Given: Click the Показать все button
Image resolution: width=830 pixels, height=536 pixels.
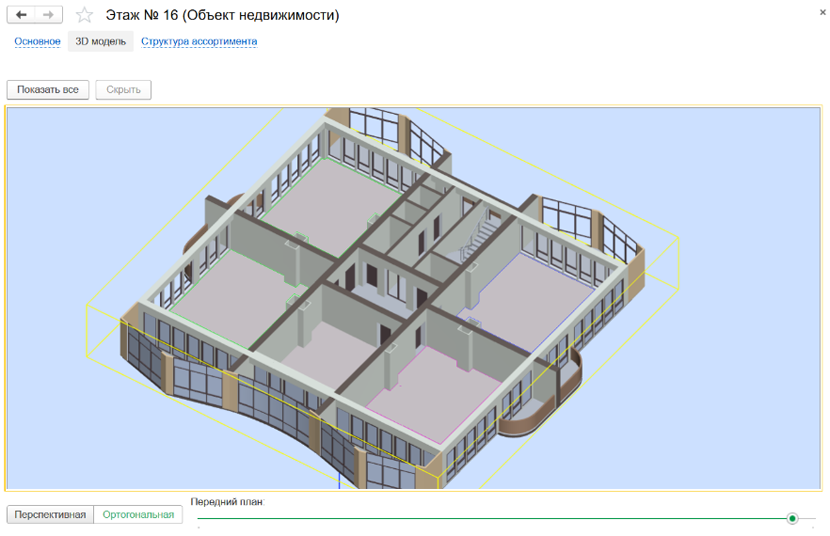Looking at the screenshot, I should [48, 89].
